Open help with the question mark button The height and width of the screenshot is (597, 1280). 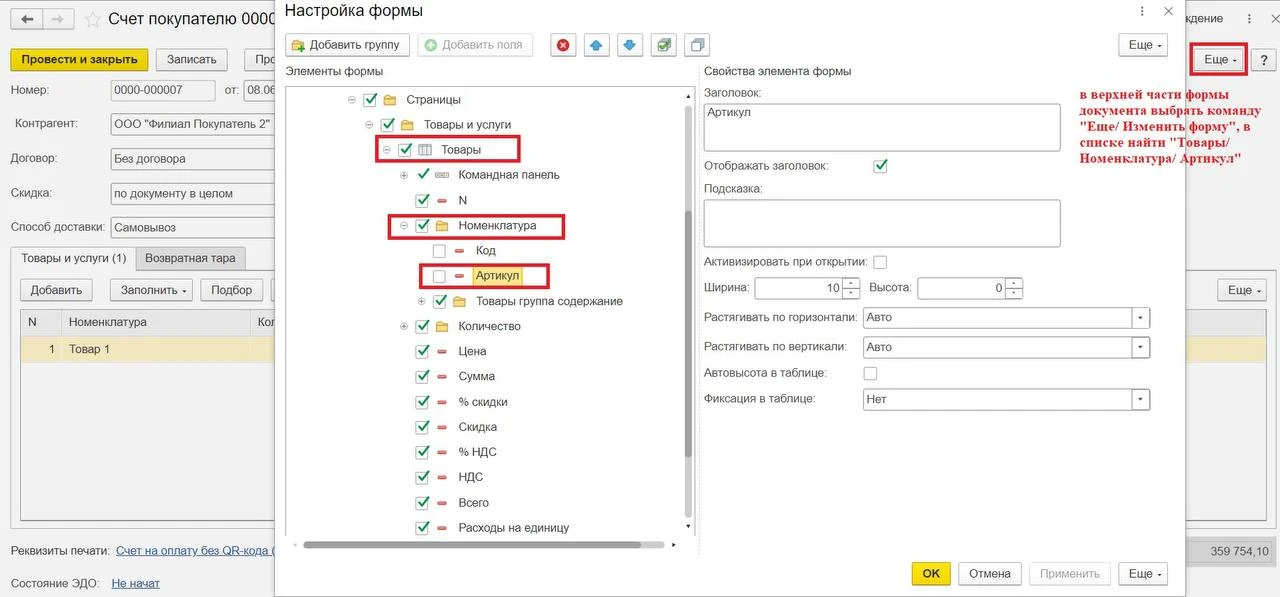(1265, 60)
